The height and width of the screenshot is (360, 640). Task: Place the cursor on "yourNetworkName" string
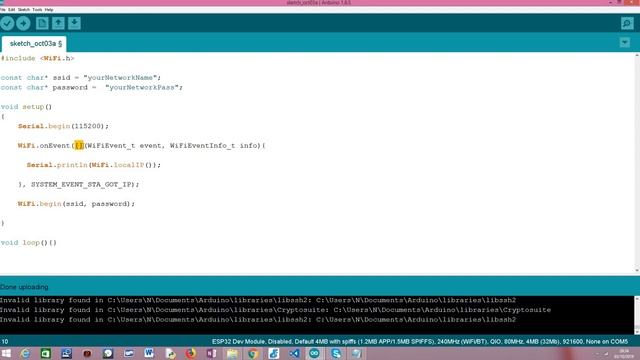pyautogui.click(x=120, y=78)
